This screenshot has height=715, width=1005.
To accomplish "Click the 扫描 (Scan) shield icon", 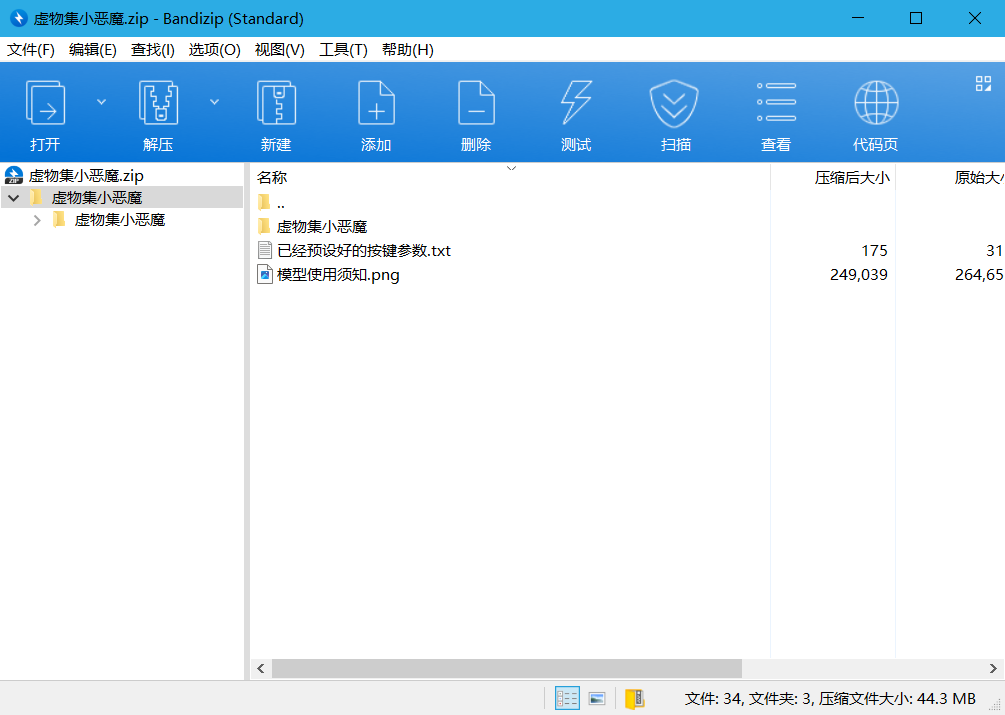I will (674, 103).
